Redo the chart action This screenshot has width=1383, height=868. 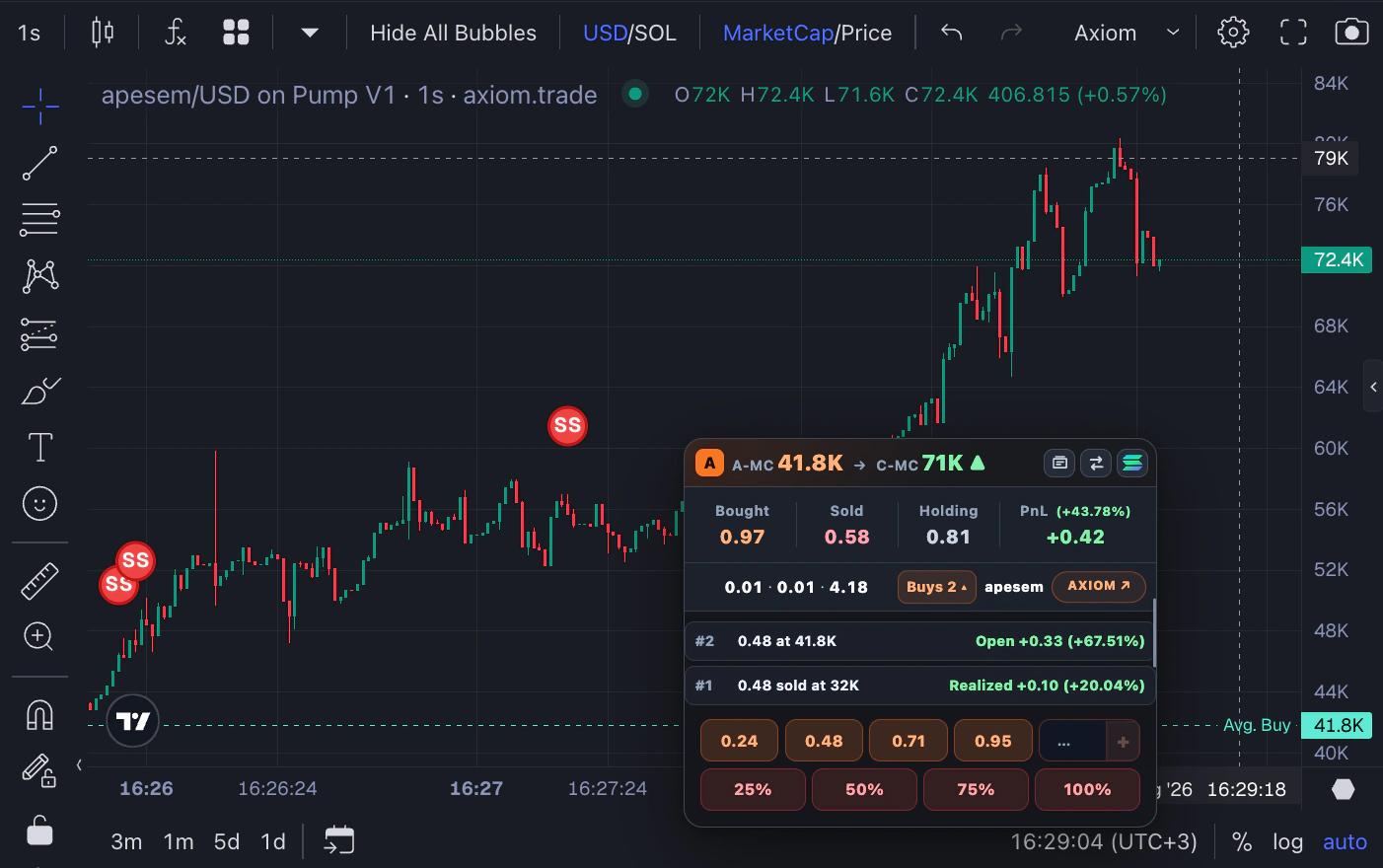click(x=1011, y=33)
